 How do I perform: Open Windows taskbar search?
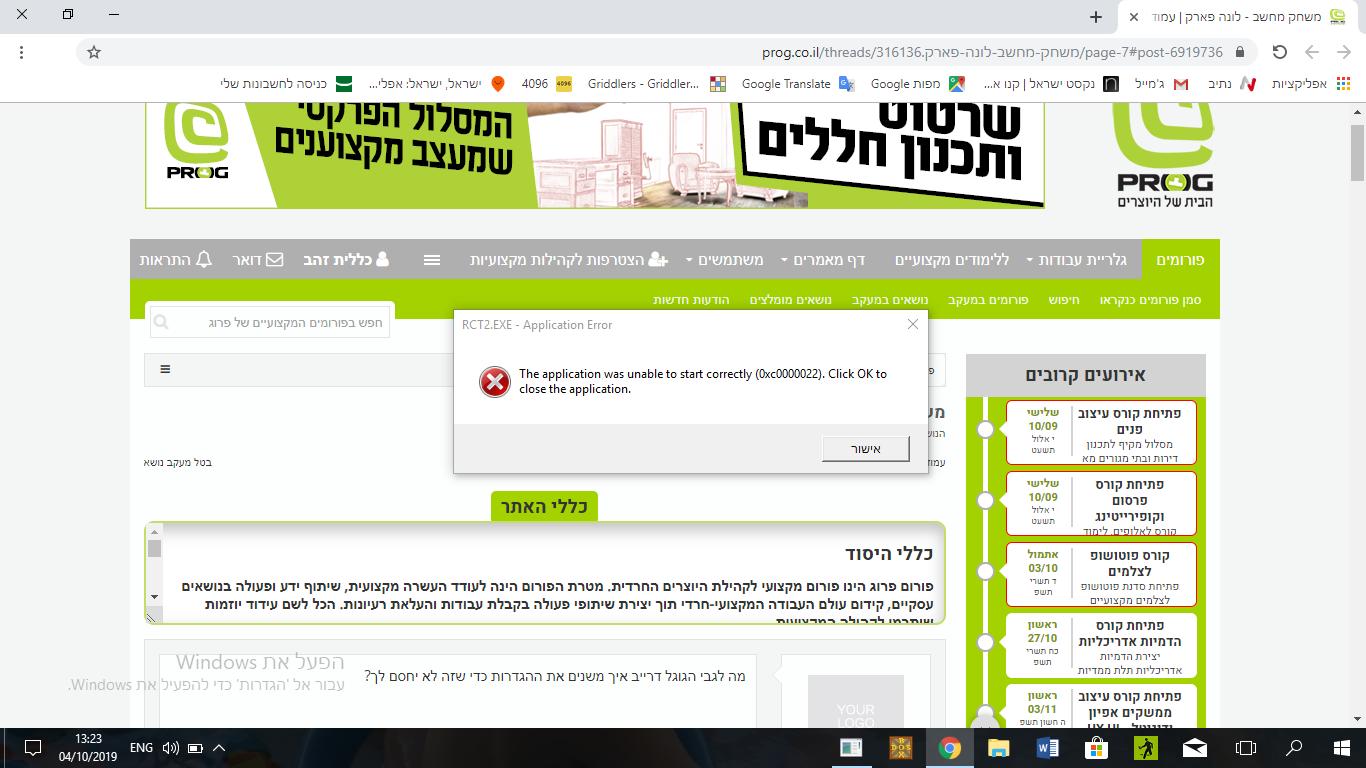[1294, 748]
